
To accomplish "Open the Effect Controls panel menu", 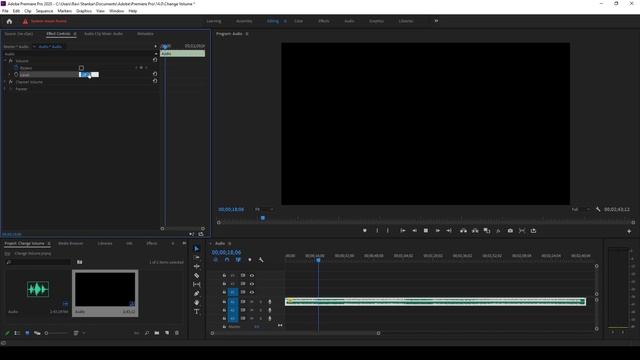I will click(x=75, y=33).
